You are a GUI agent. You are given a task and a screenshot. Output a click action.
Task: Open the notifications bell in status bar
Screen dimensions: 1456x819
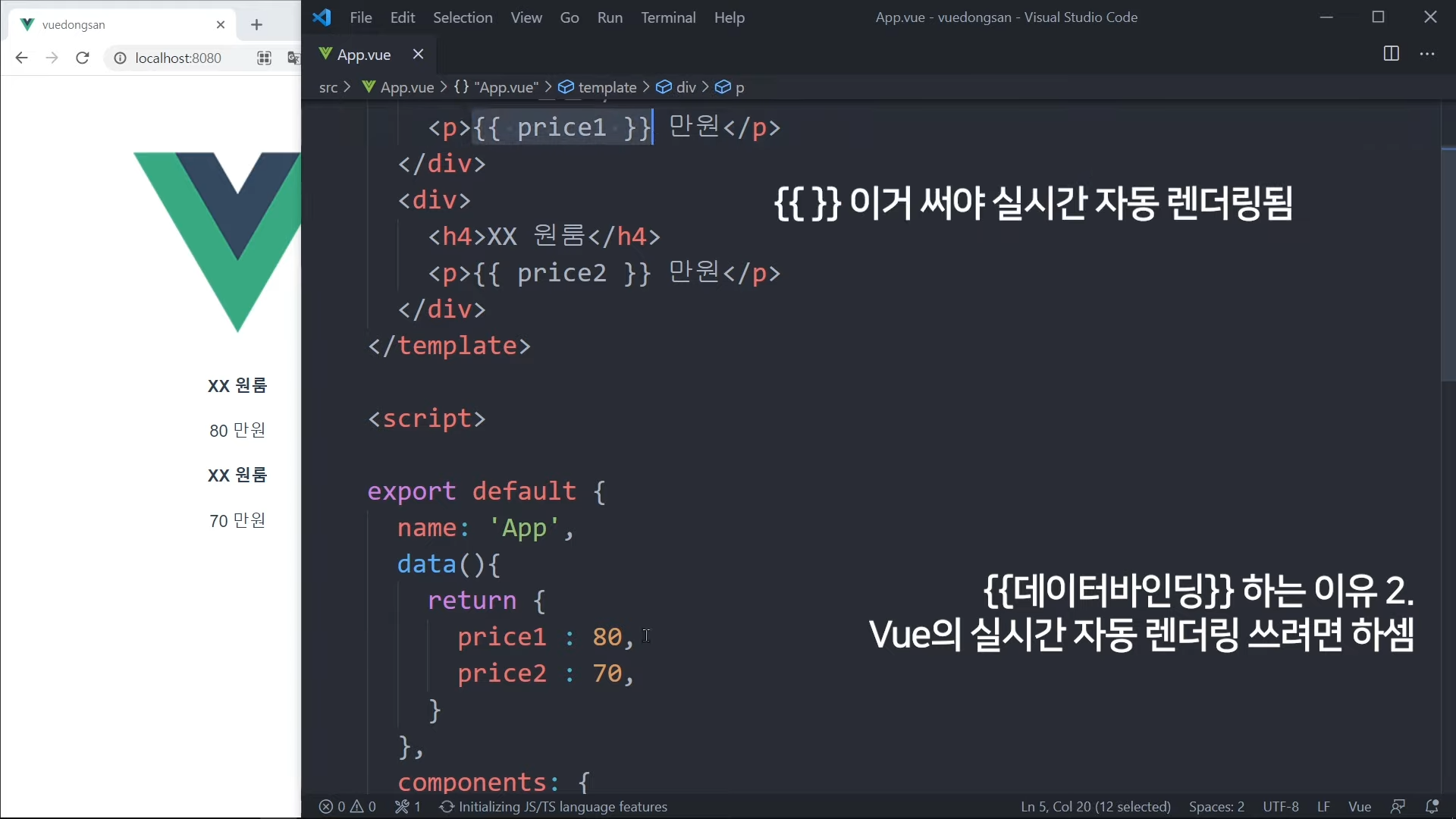(1432, 806)
